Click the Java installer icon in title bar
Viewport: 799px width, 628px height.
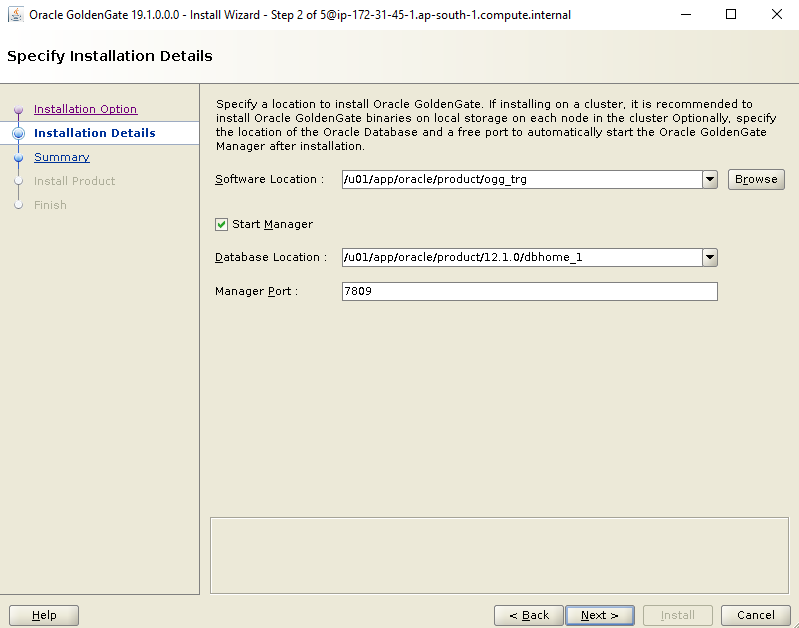16,15
